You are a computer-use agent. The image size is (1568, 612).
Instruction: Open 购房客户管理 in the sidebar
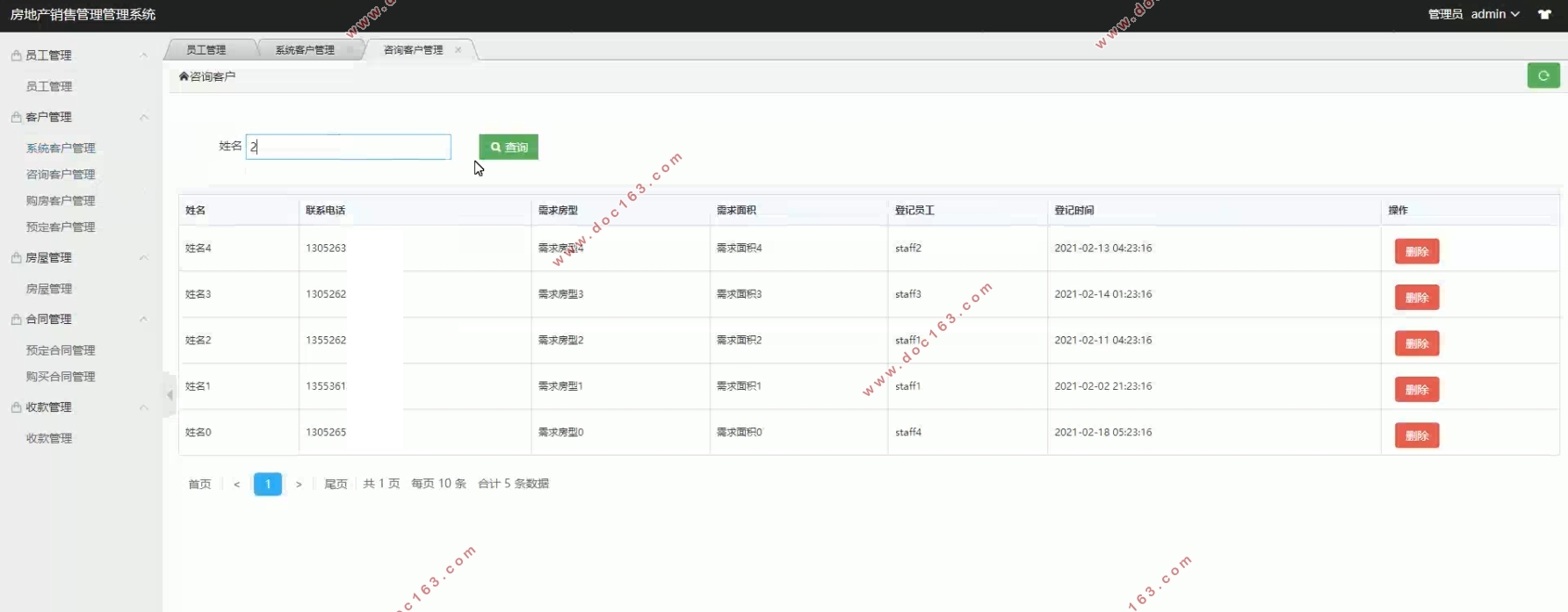point(61,201)
